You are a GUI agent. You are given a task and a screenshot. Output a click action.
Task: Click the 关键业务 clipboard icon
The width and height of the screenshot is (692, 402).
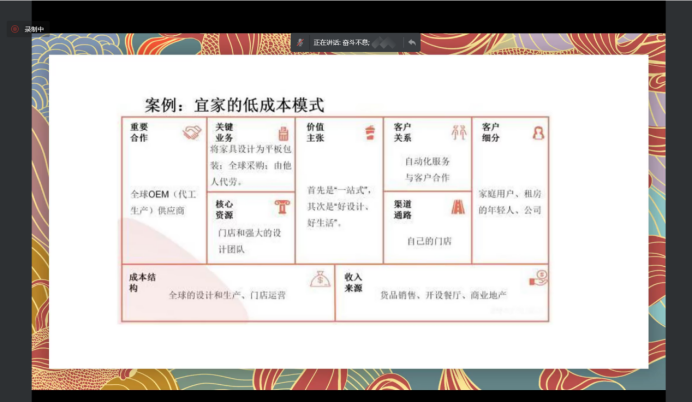click(x=282, y=132)
